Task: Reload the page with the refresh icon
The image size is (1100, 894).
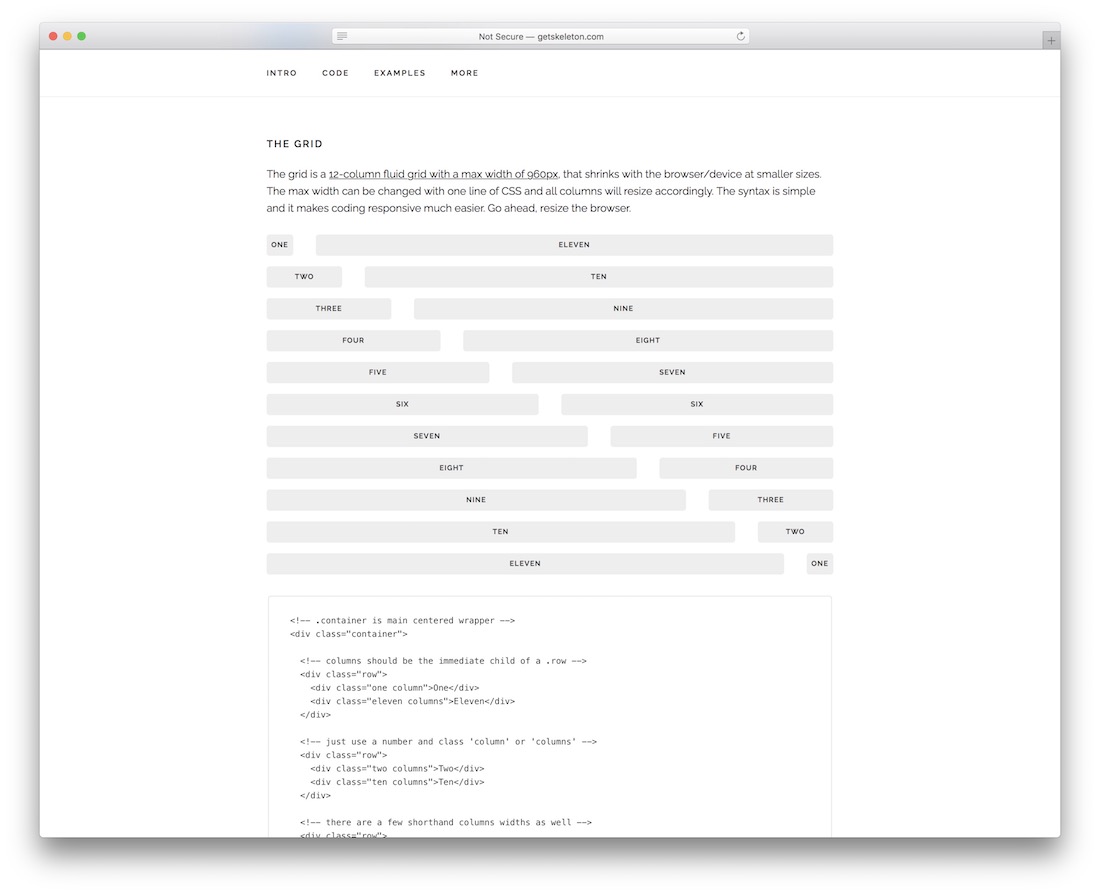Action: point(740,36)
